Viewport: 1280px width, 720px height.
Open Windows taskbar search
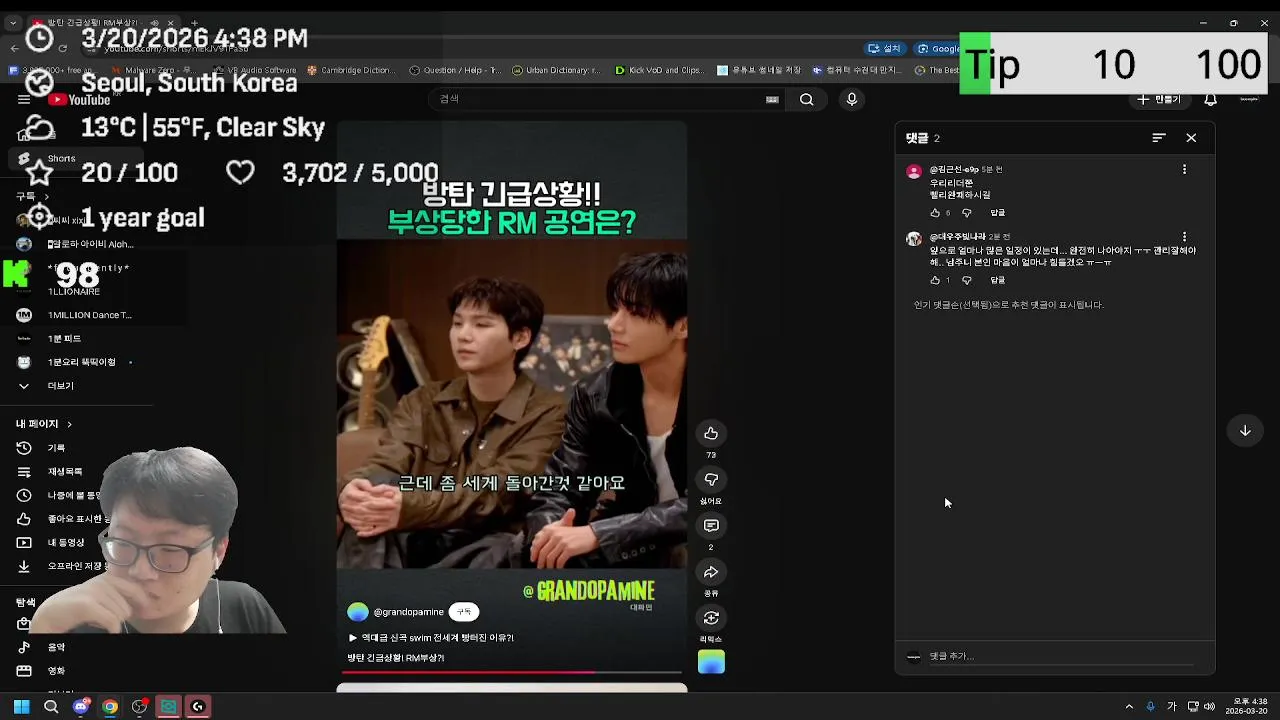51,707
